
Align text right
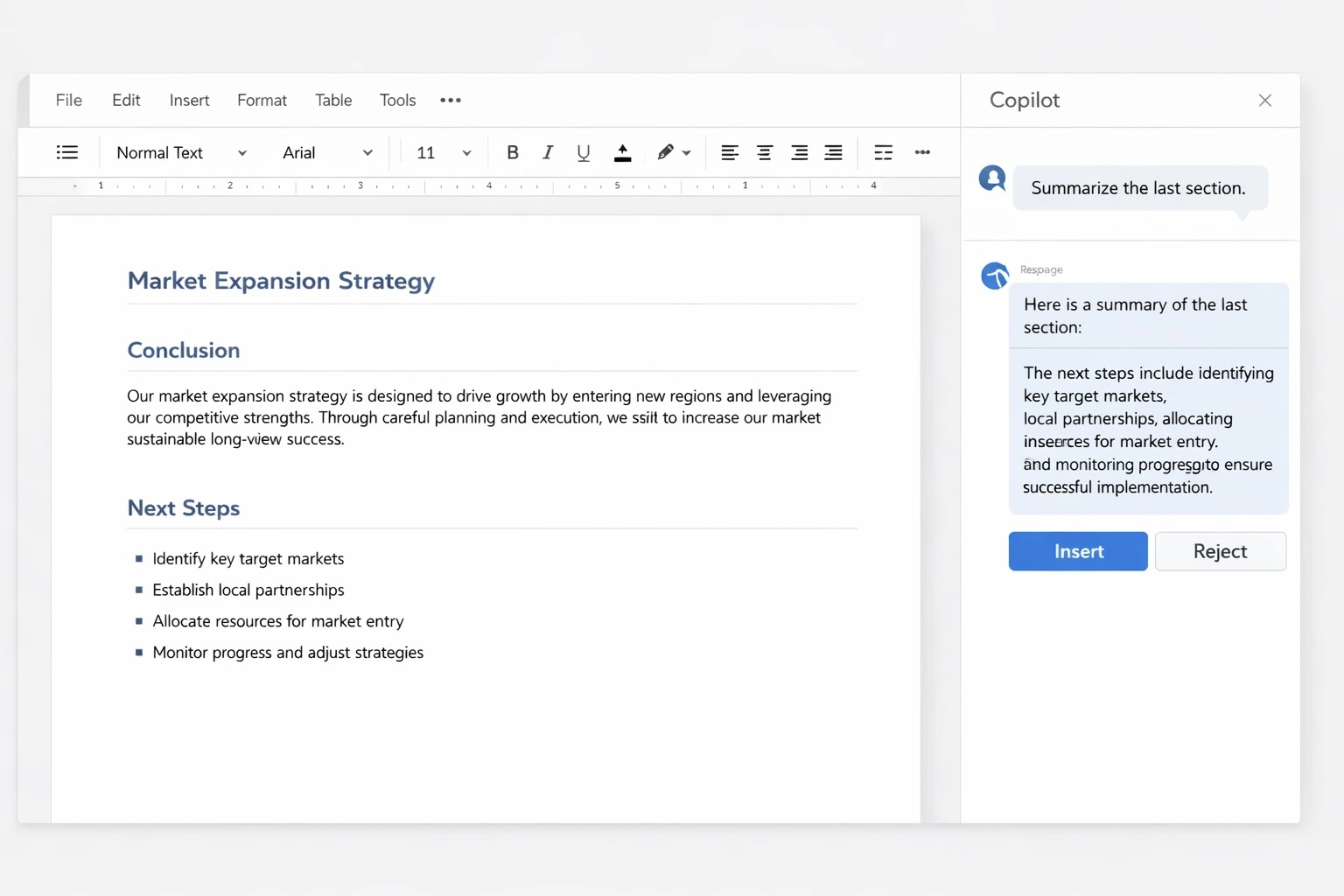coord(799,152)
